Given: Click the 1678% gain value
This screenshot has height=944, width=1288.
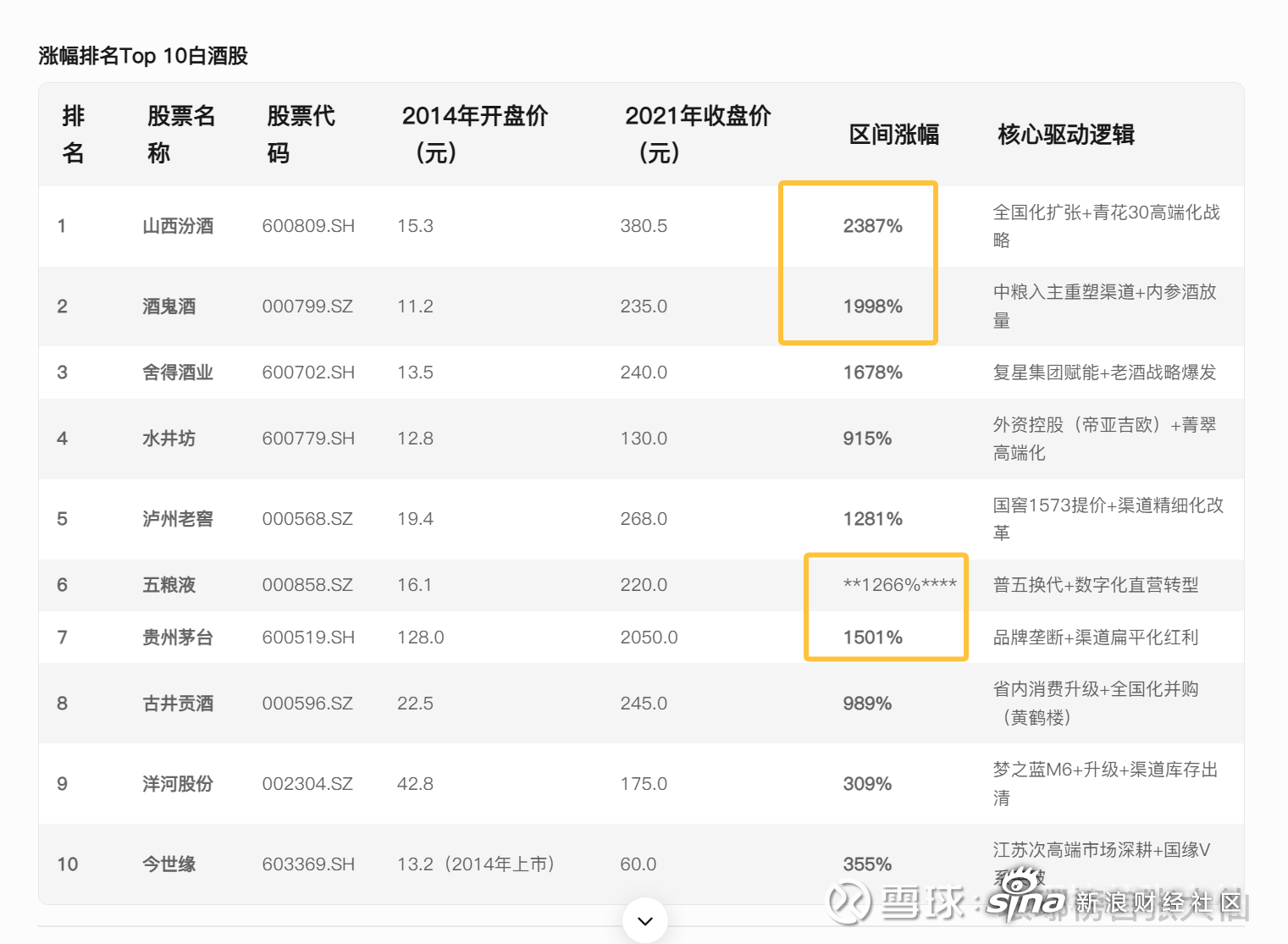Looking at the screenshot, I should [x=873, y=373].
